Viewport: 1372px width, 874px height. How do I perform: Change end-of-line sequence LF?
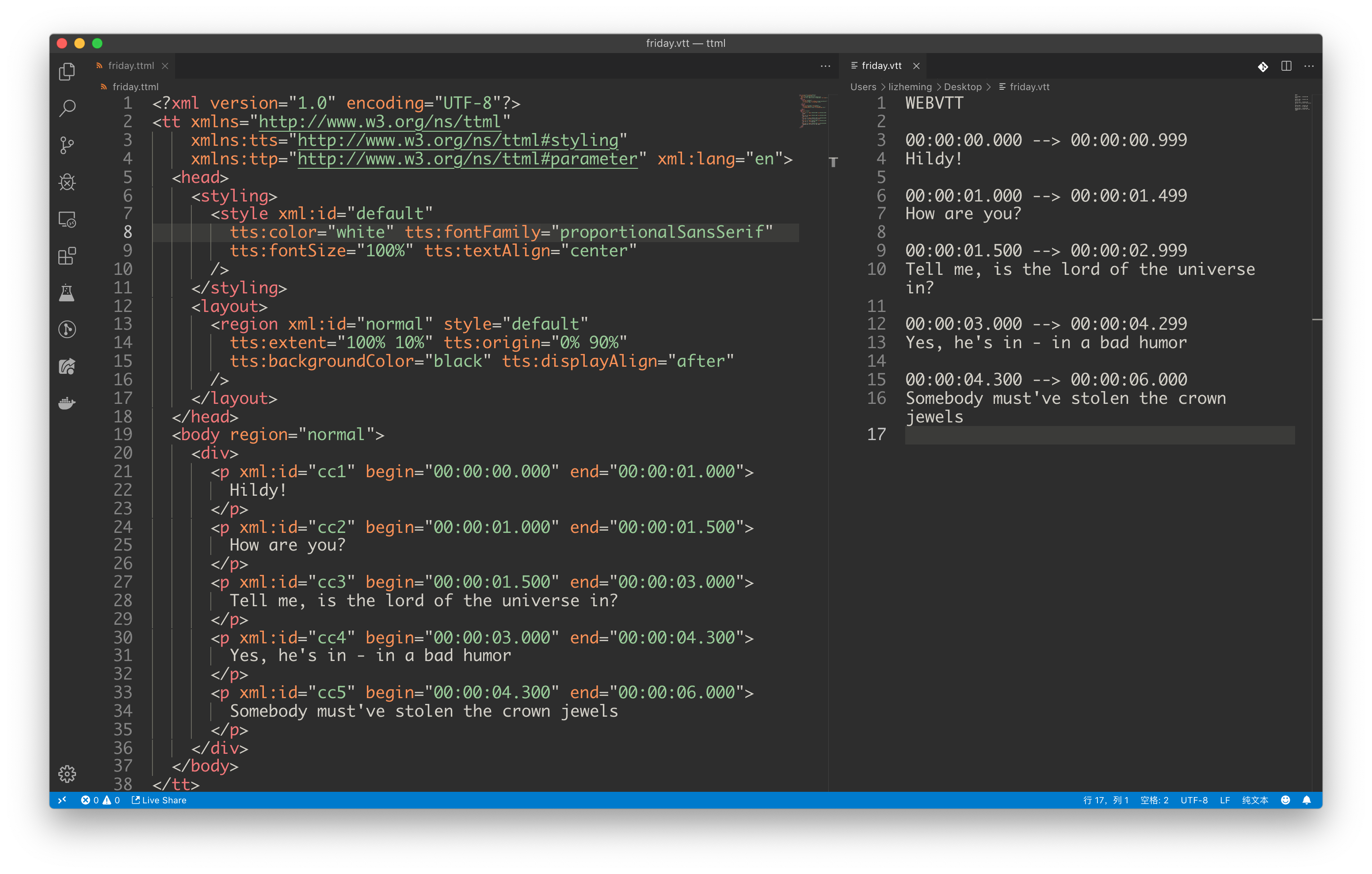point(1224,800)
